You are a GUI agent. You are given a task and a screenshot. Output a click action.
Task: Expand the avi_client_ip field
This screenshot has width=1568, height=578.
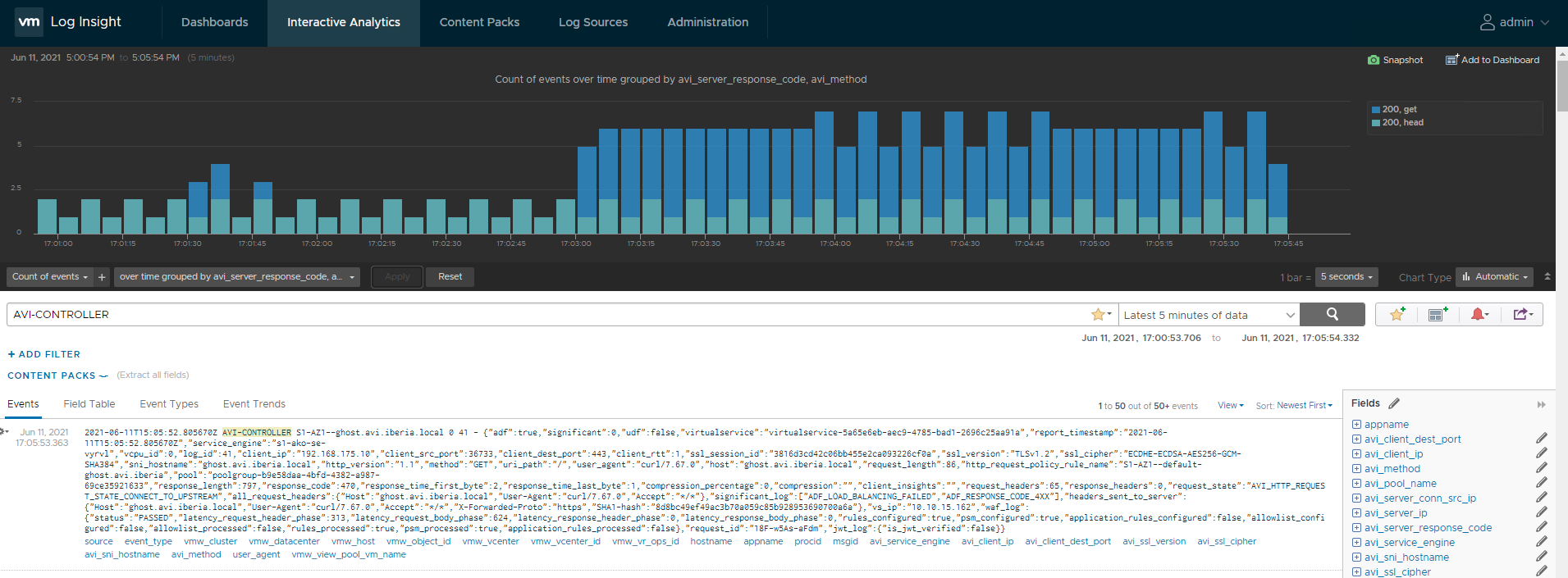coord(1357,454)
